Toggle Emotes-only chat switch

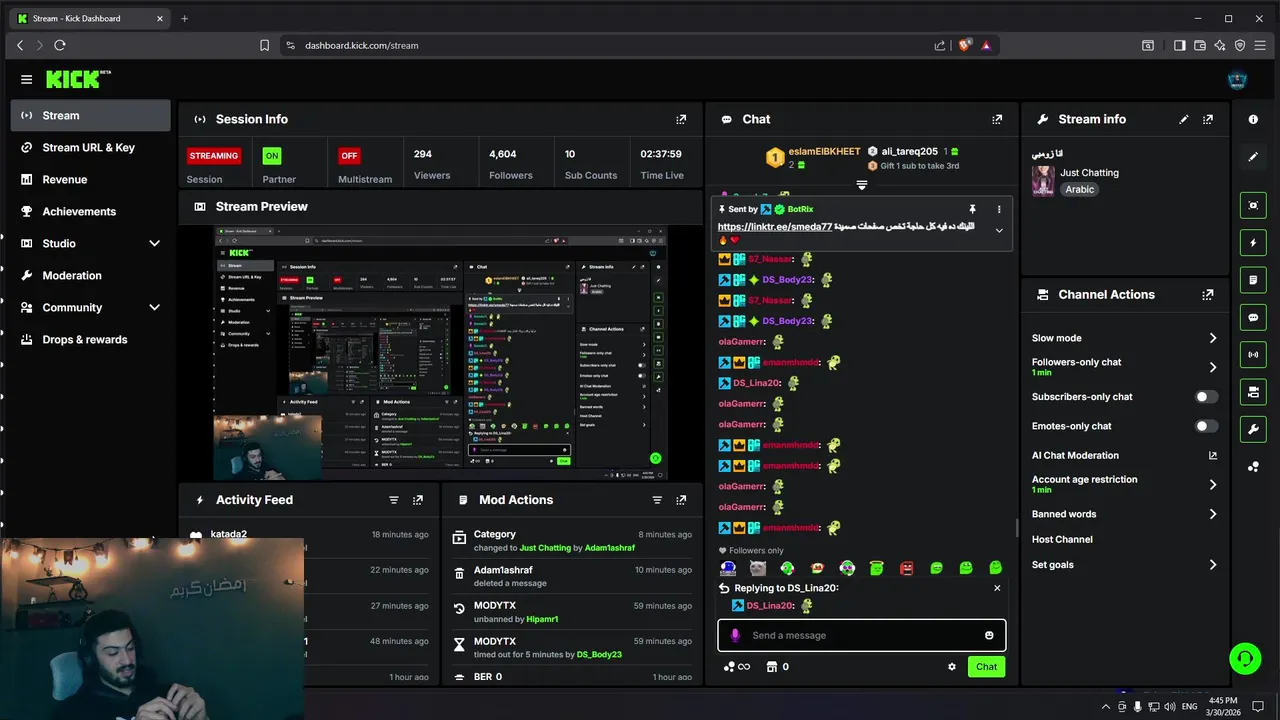point(1207,426)
